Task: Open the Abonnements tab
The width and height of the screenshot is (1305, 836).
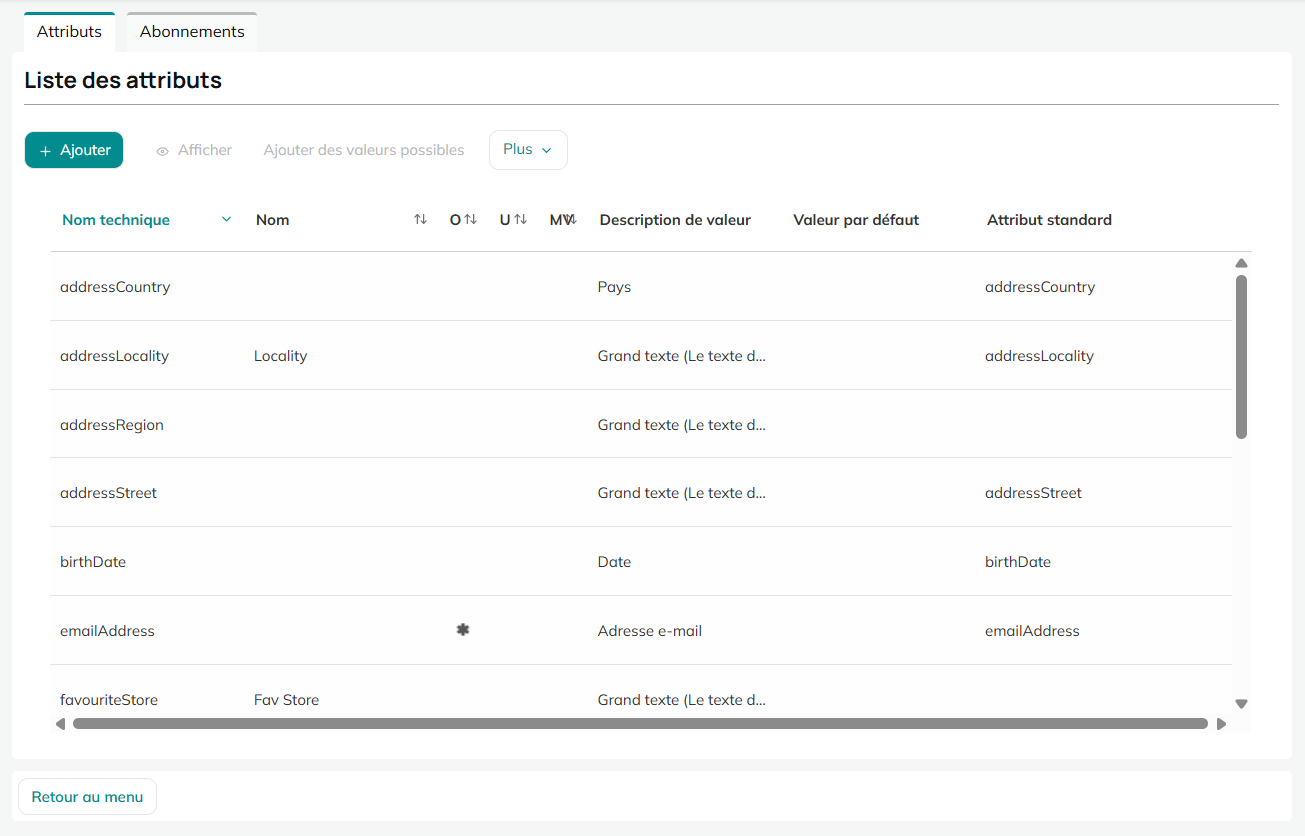Action: click(x=192, y=32)
